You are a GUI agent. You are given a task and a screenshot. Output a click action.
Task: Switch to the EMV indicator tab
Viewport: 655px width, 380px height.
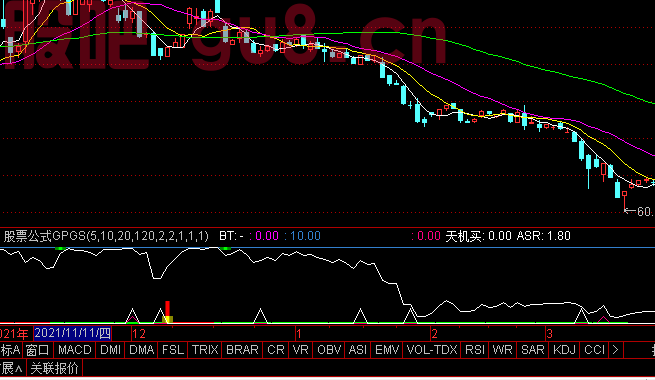pos(387,350)
